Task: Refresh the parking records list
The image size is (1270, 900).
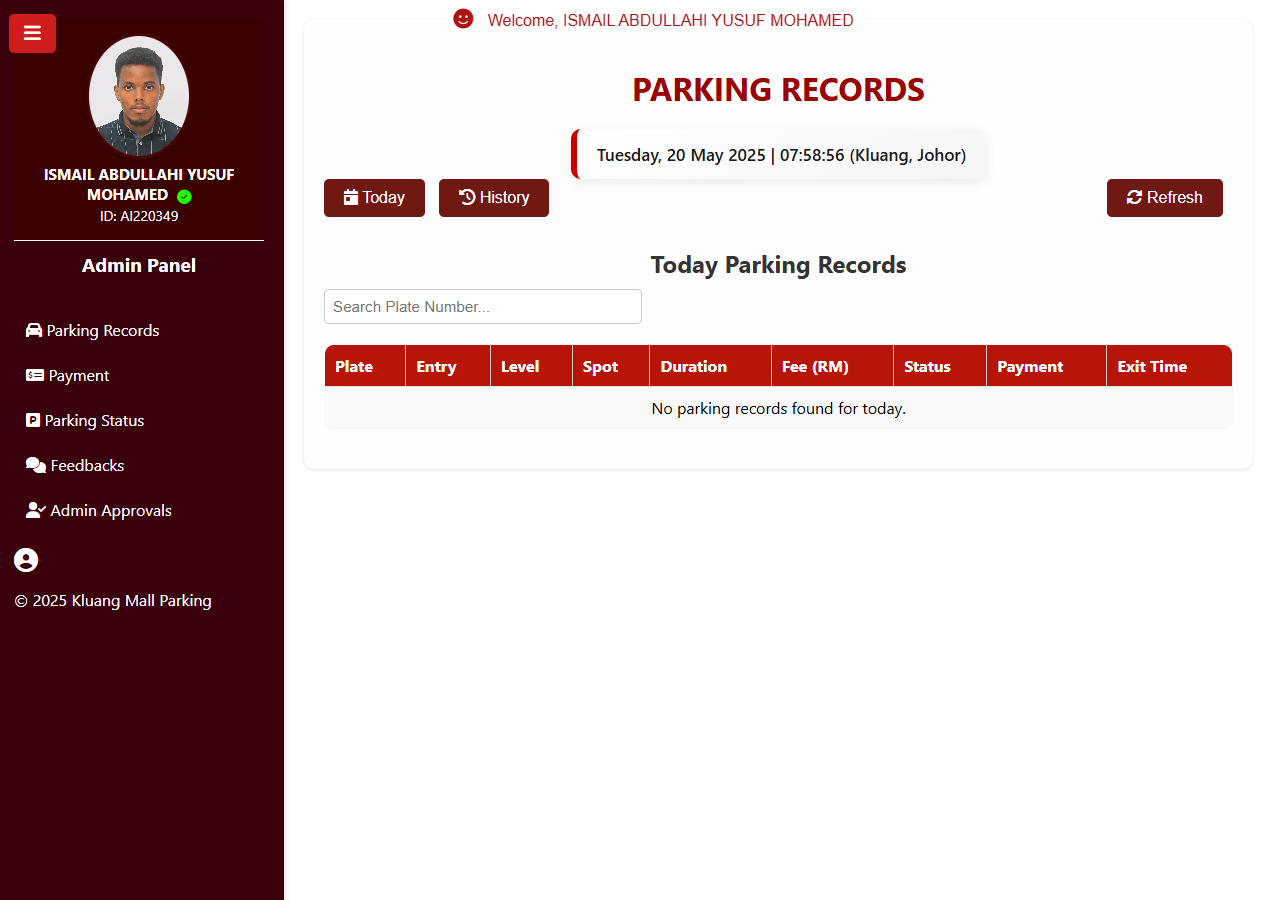Action: (1164, 198)
